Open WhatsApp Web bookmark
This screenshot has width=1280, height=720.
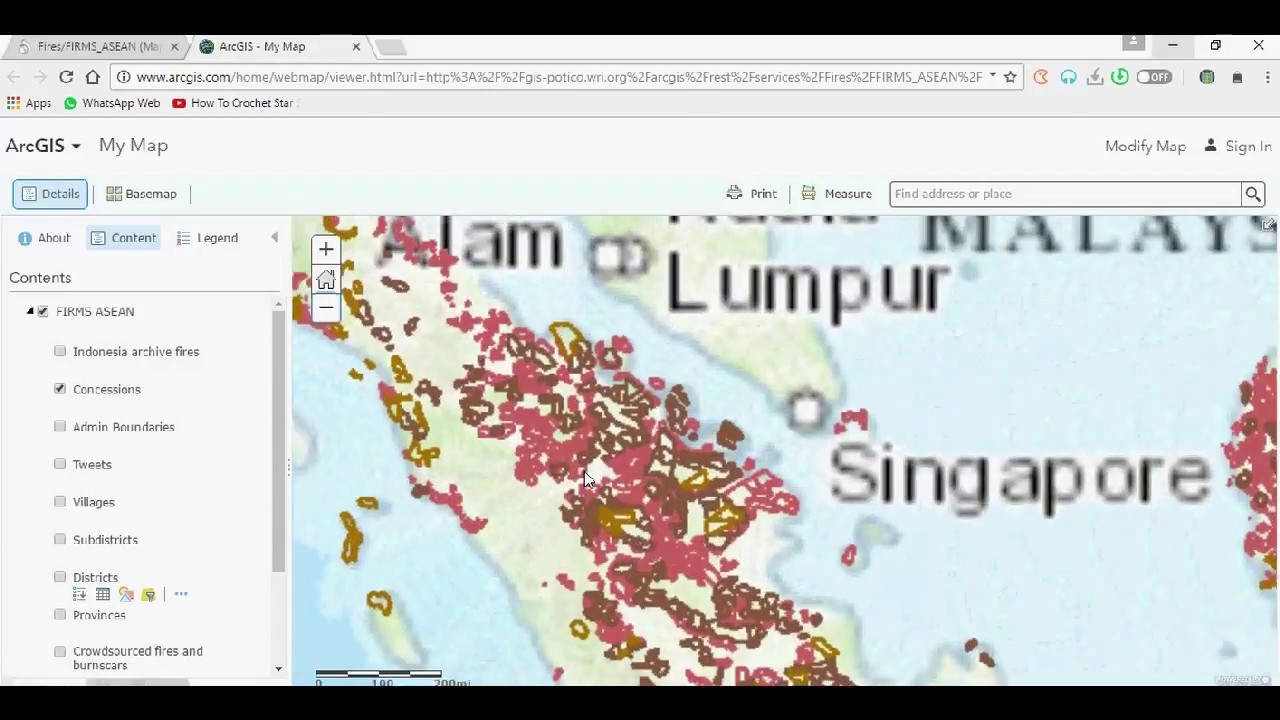(111, 103)
